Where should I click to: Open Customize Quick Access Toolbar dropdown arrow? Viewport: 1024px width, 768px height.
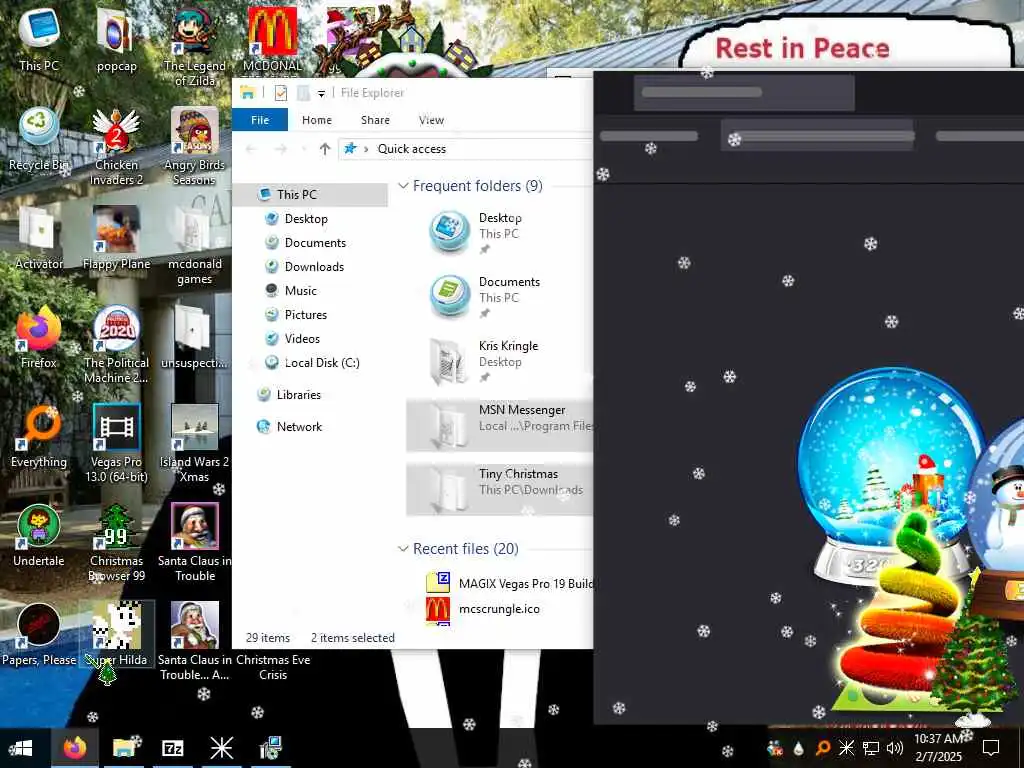point(321,94)
